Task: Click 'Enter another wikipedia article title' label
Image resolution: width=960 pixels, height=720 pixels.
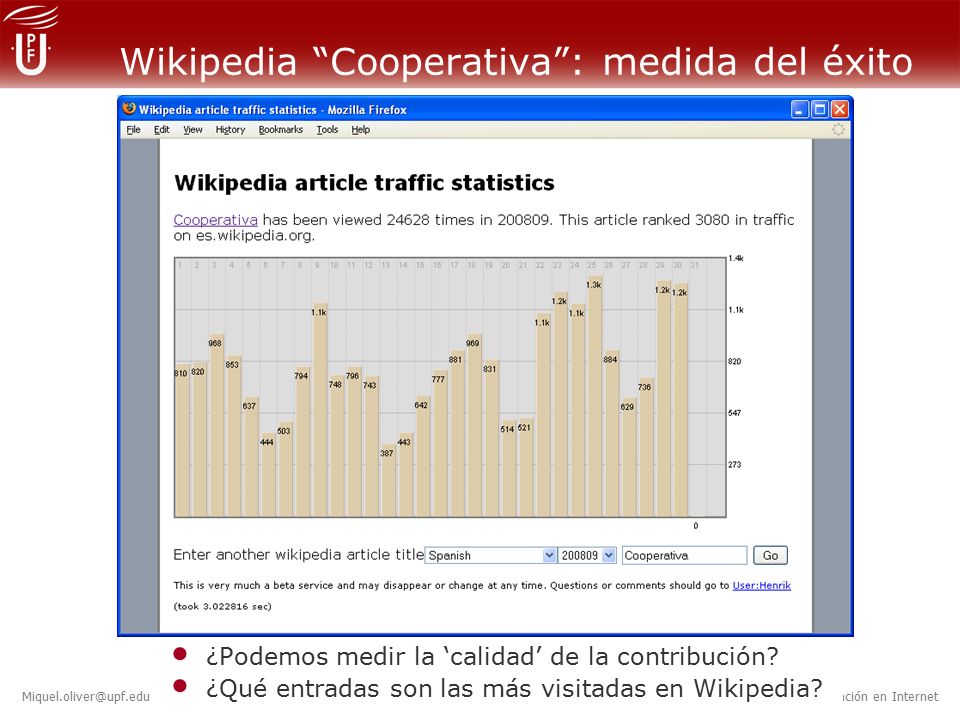Action: point(298,555)
